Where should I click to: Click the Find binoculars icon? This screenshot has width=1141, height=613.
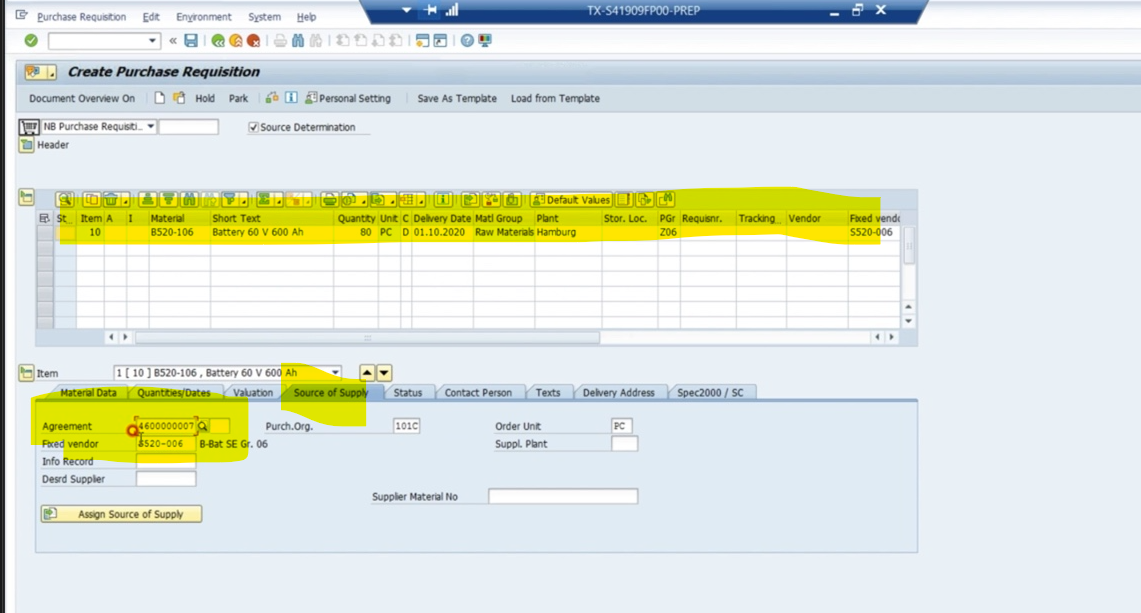coord(298,41)
